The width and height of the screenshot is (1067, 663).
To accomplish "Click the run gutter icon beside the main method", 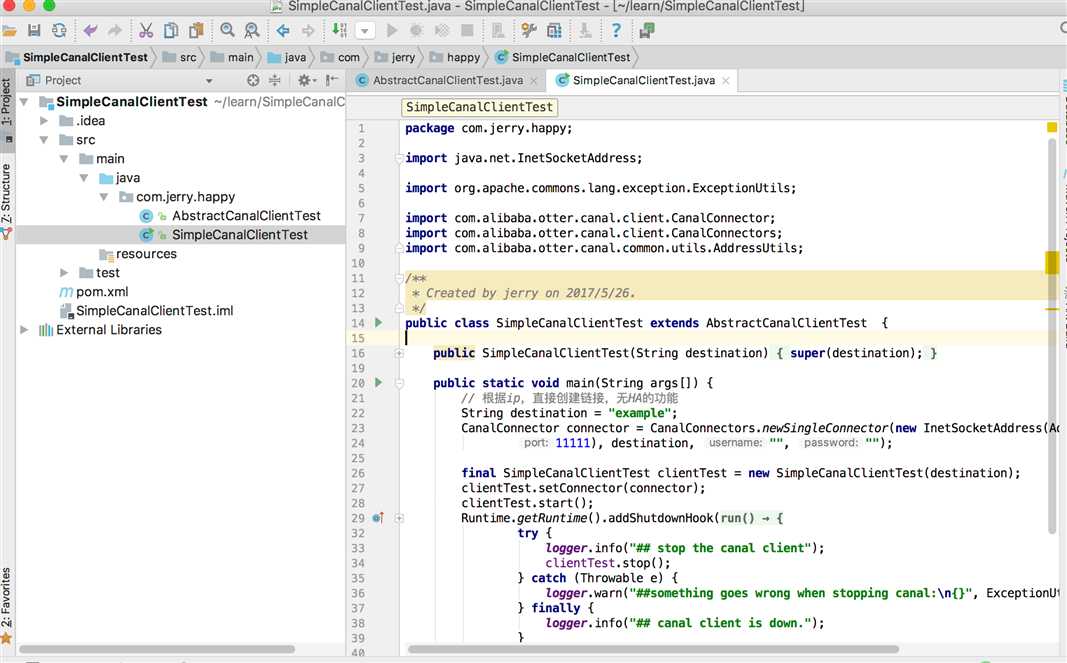I will tap(378, 383).
